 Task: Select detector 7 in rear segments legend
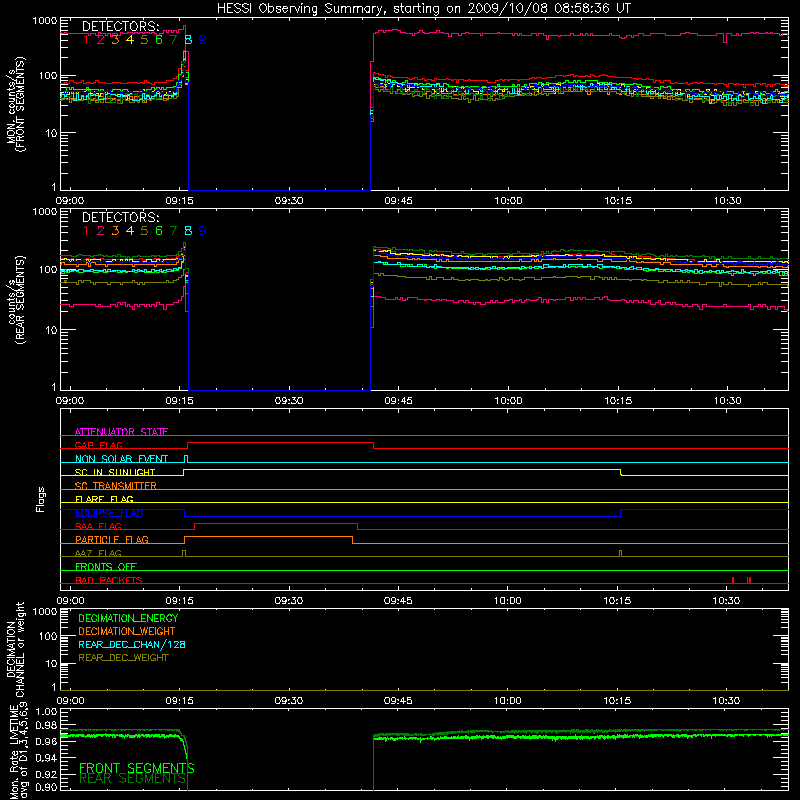(x=173, y=231)
